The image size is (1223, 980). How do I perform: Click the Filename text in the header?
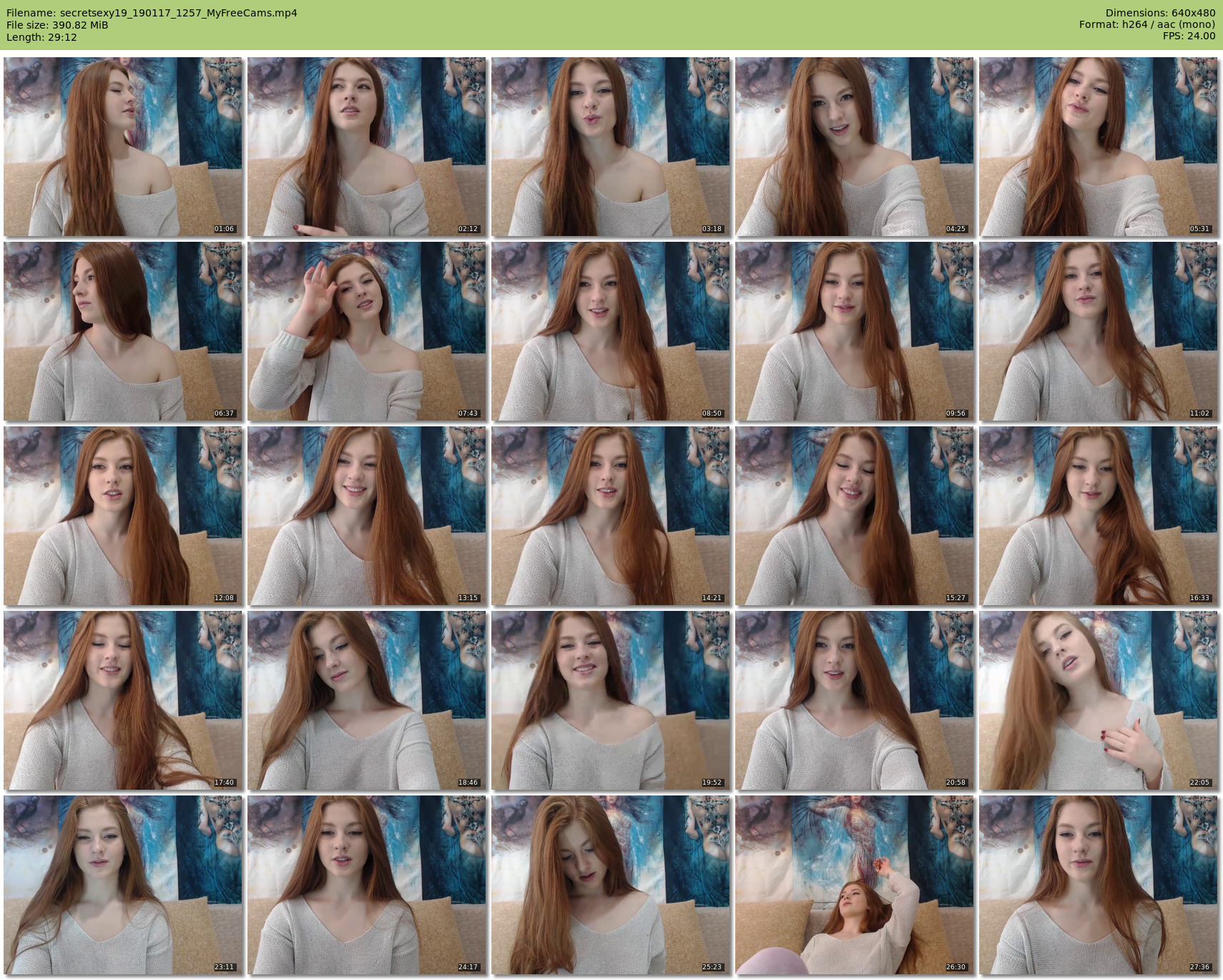click(x=152, y=13)
